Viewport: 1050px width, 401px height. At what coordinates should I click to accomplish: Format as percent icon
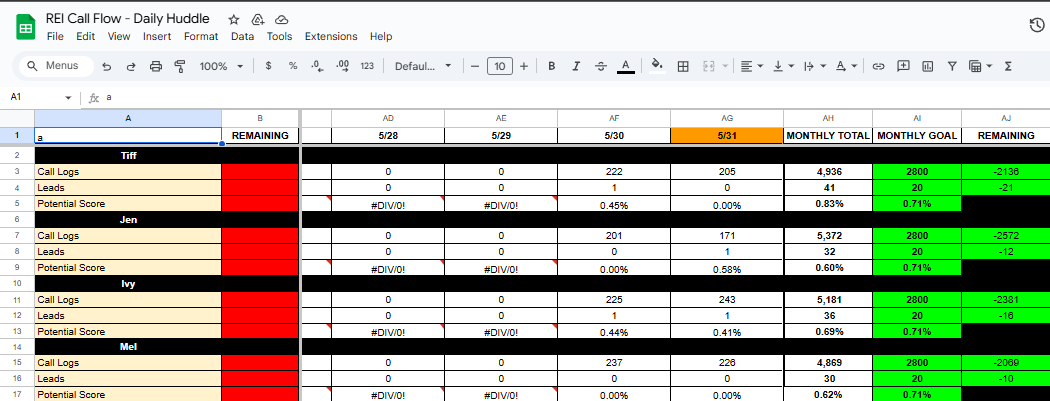click(293, 66)
